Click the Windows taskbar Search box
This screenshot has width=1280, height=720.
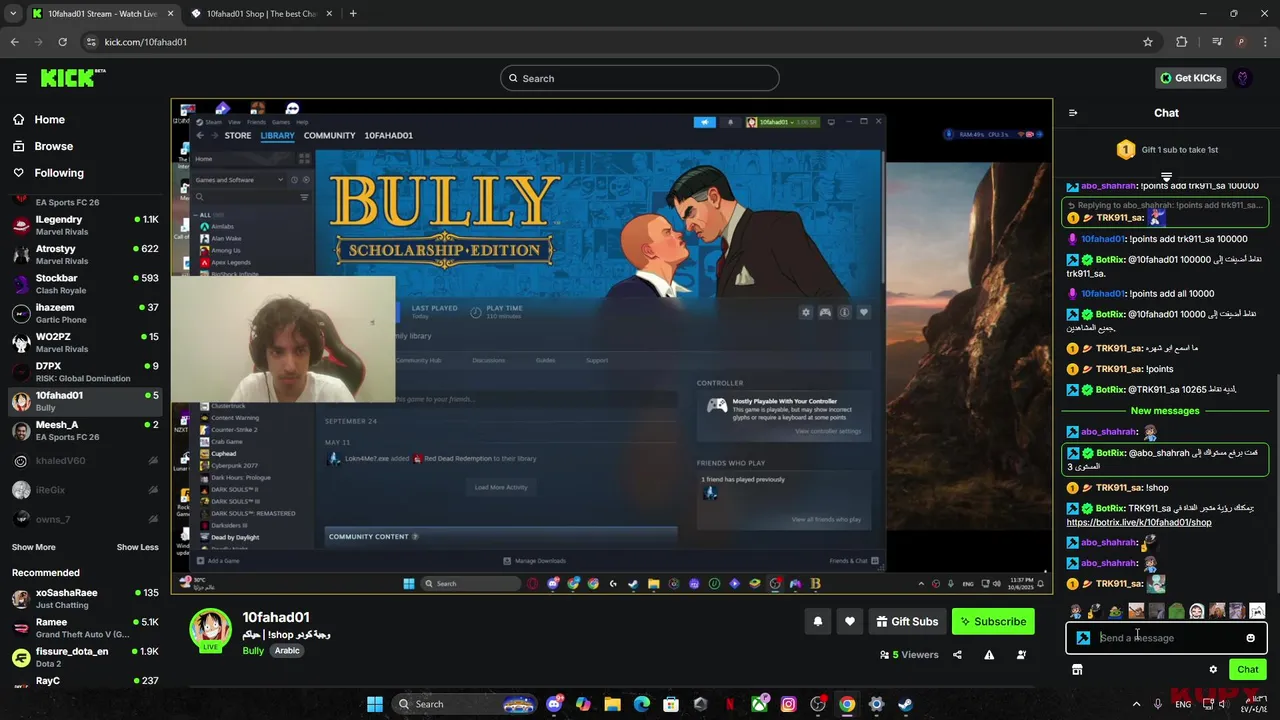[464, 704]
